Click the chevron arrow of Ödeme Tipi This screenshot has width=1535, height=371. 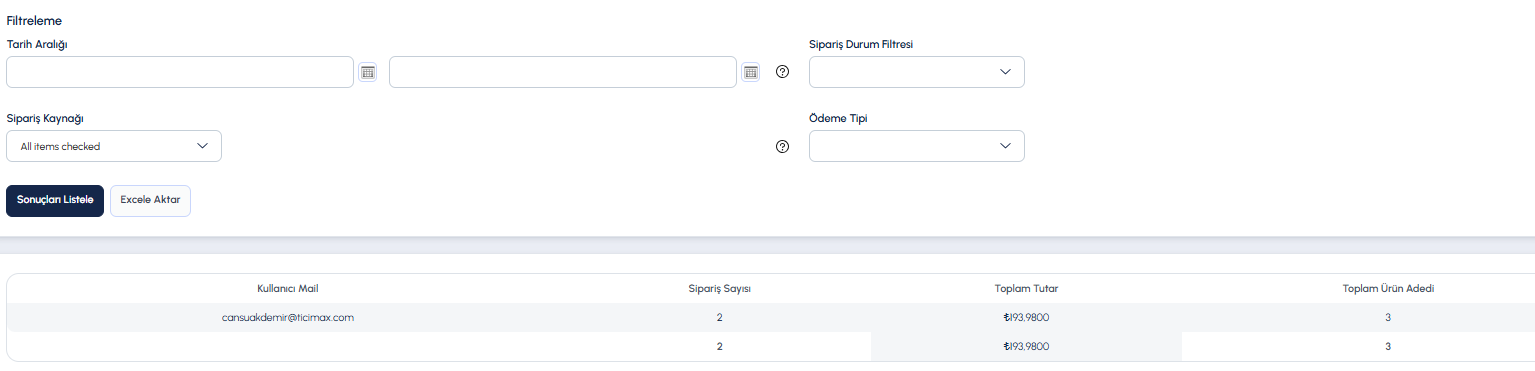point(1006,146)
